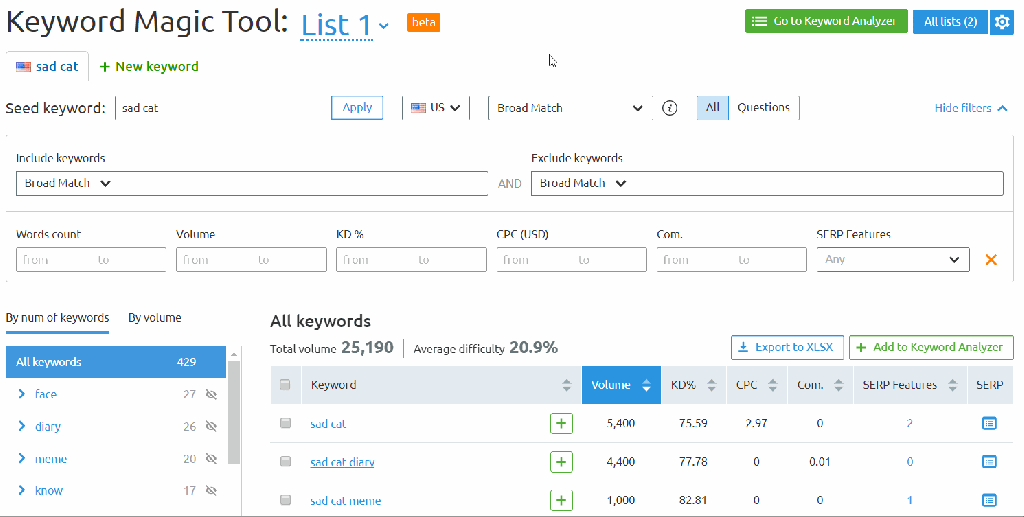Switch to By volume tab
Viewport: 1024px width, 517px height.
click(x=155, y=319)
